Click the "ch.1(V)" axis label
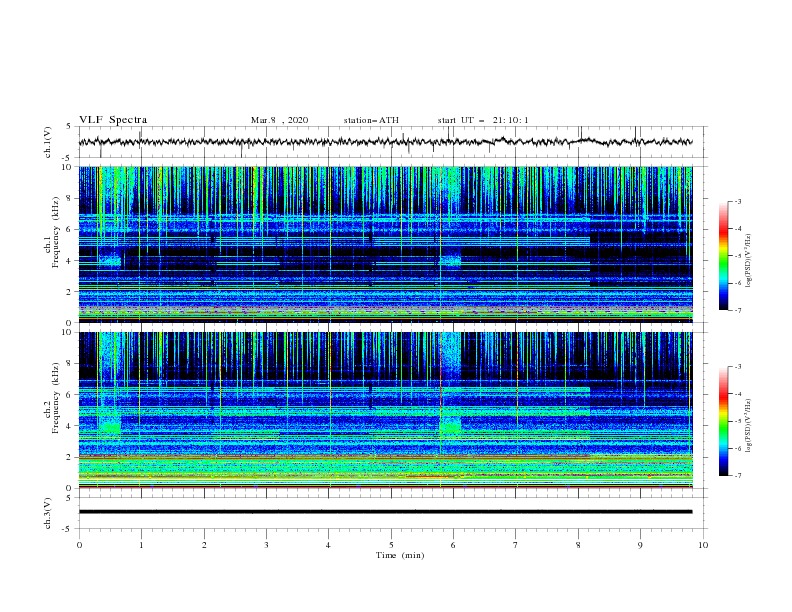792x612 pixels. 48,142
